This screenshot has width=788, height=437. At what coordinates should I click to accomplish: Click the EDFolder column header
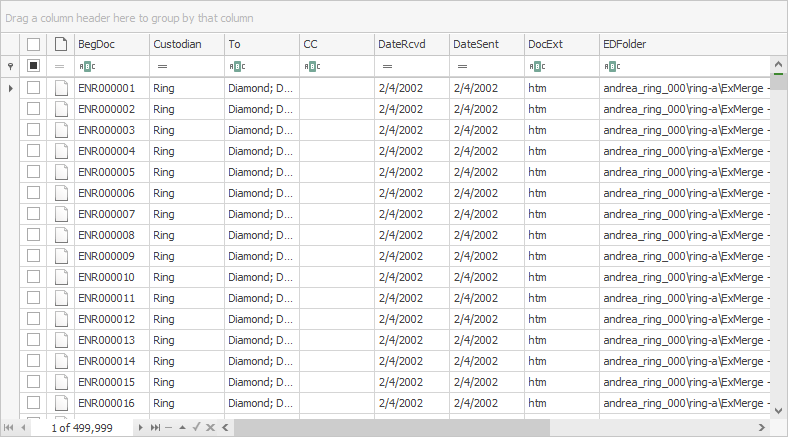(684, 44)
